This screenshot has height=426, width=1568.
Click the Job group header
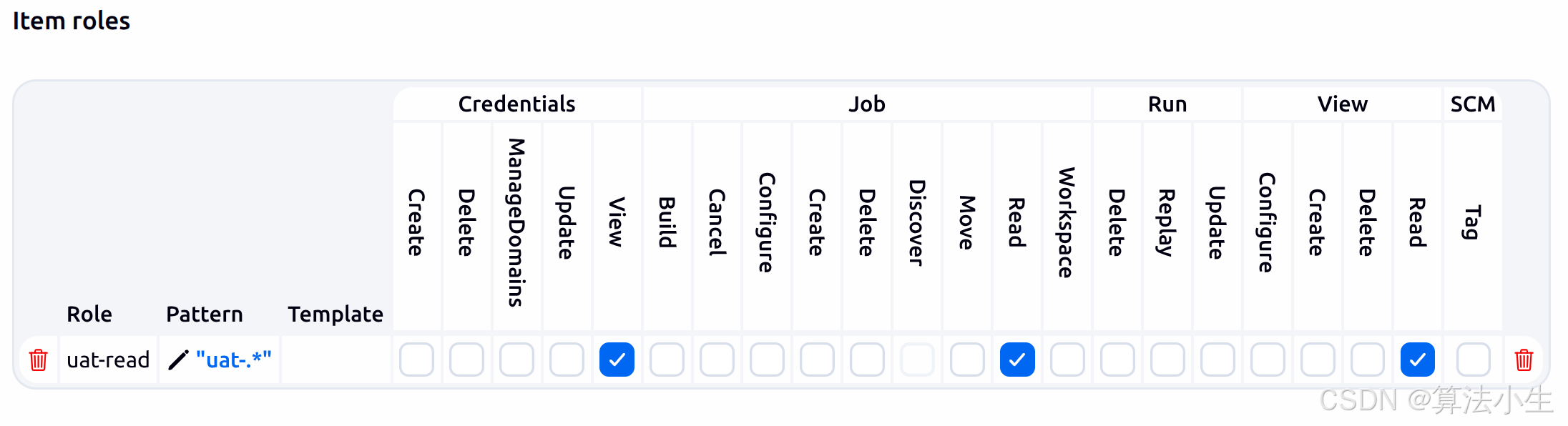point(866,104)
